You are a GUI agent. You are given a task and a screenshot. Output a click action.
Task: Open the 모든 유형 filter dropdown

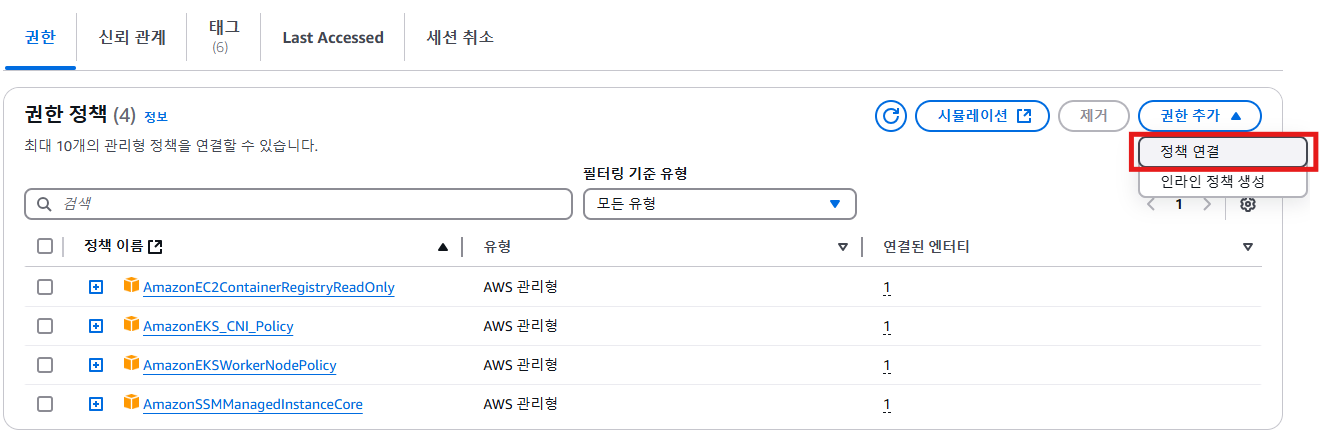point(720,204)
